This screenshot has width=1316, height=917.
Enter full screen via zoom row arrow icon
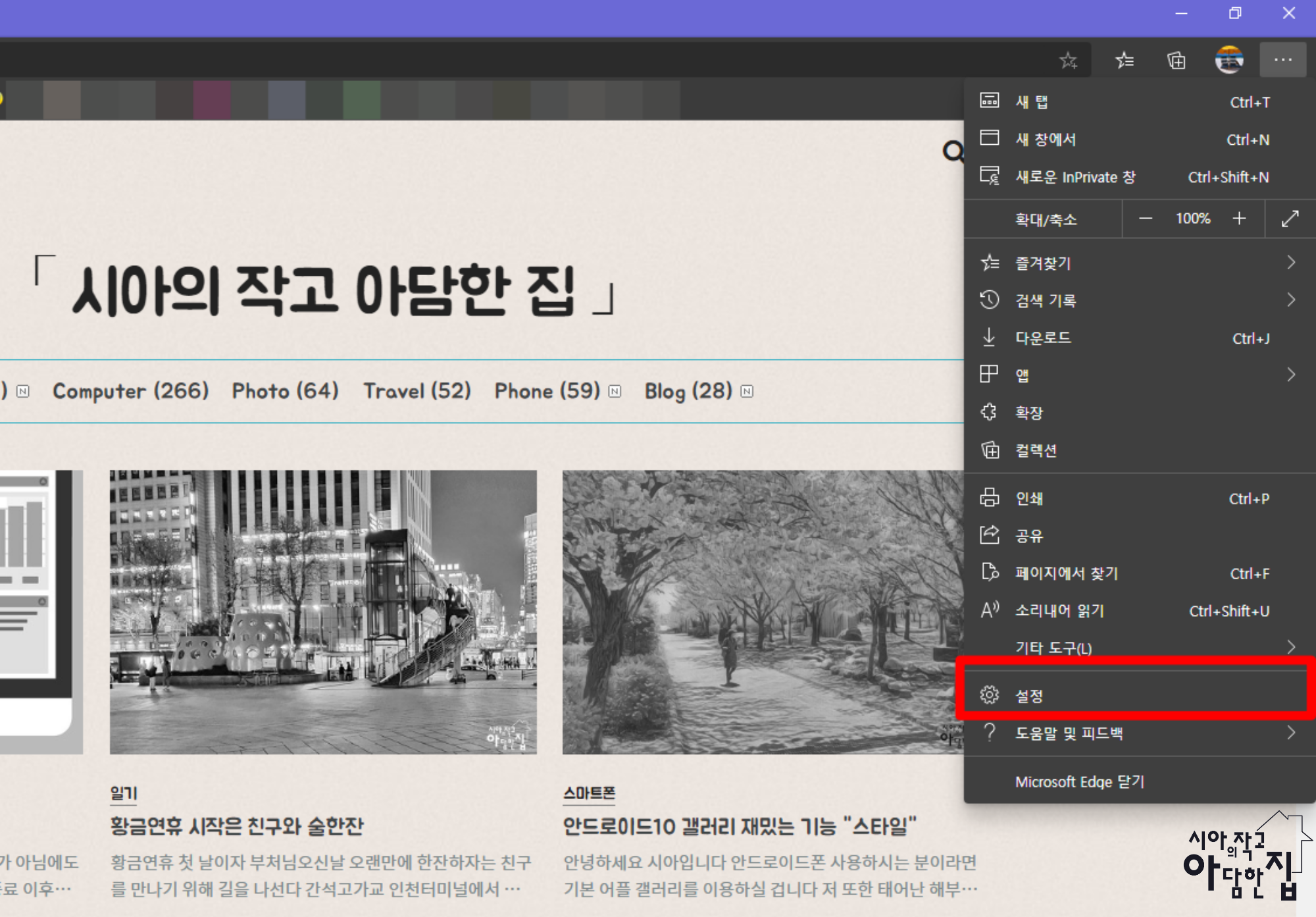1290,219
